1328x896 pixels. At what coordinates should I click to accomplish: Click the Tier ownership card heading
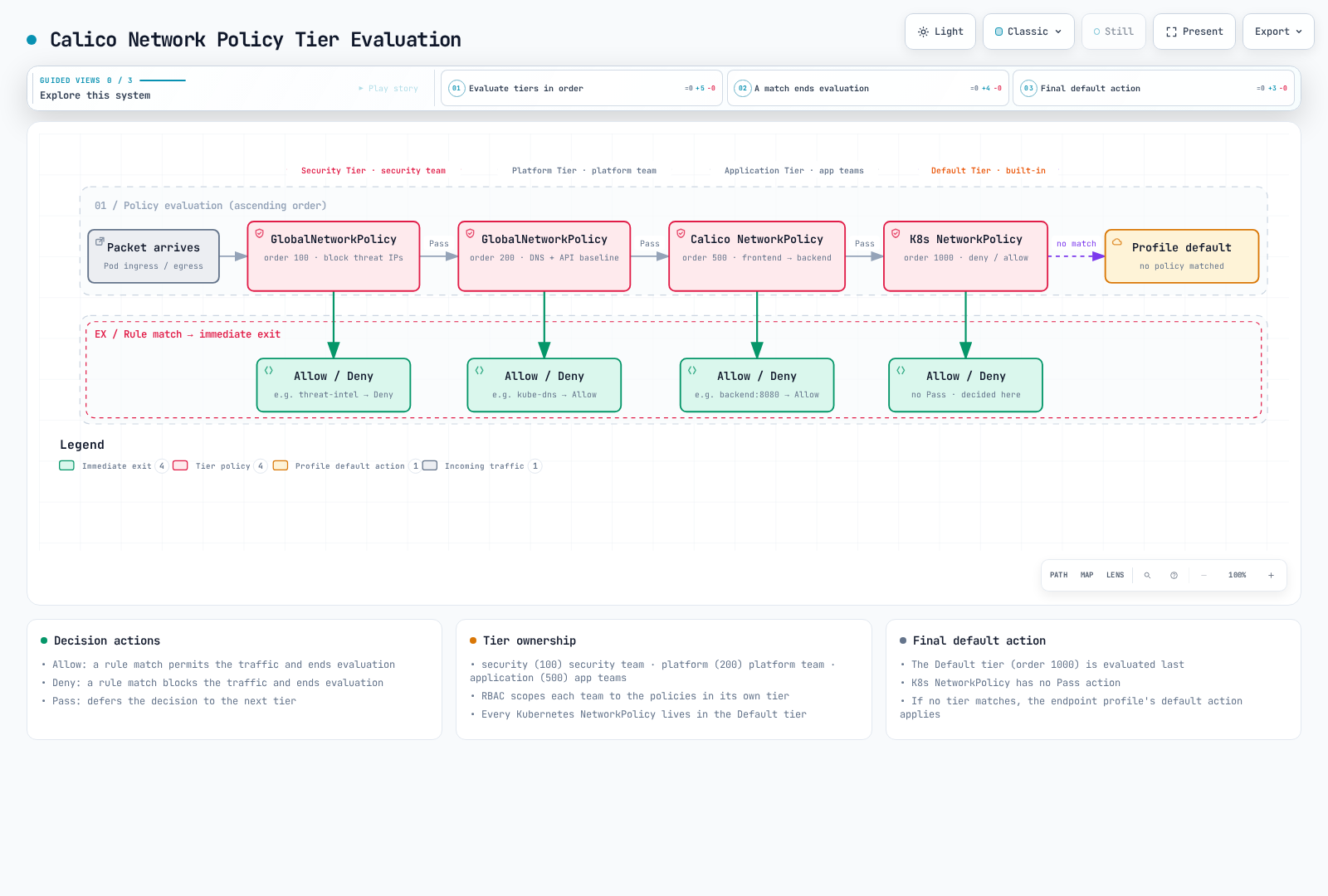tap(530, 640)
